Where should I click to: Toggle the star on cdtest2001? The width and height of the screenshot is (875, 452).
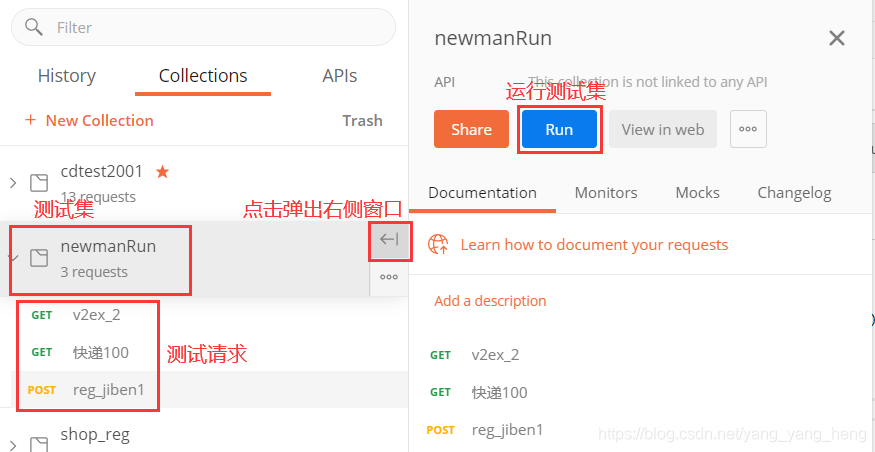(162, 171)
